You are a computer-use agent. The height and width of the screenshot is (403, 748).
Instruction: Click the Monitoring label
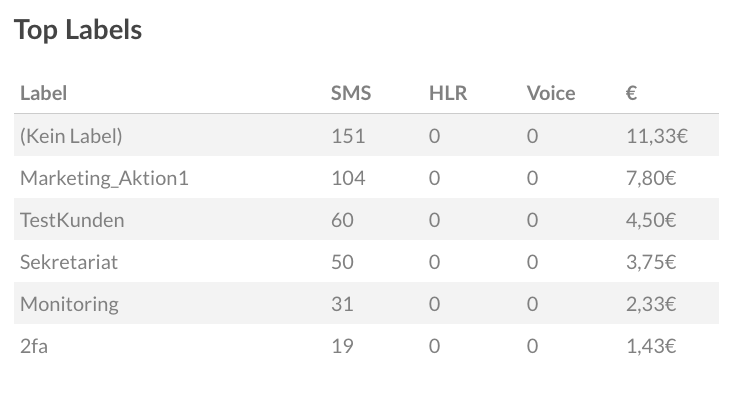coord(69,304)
